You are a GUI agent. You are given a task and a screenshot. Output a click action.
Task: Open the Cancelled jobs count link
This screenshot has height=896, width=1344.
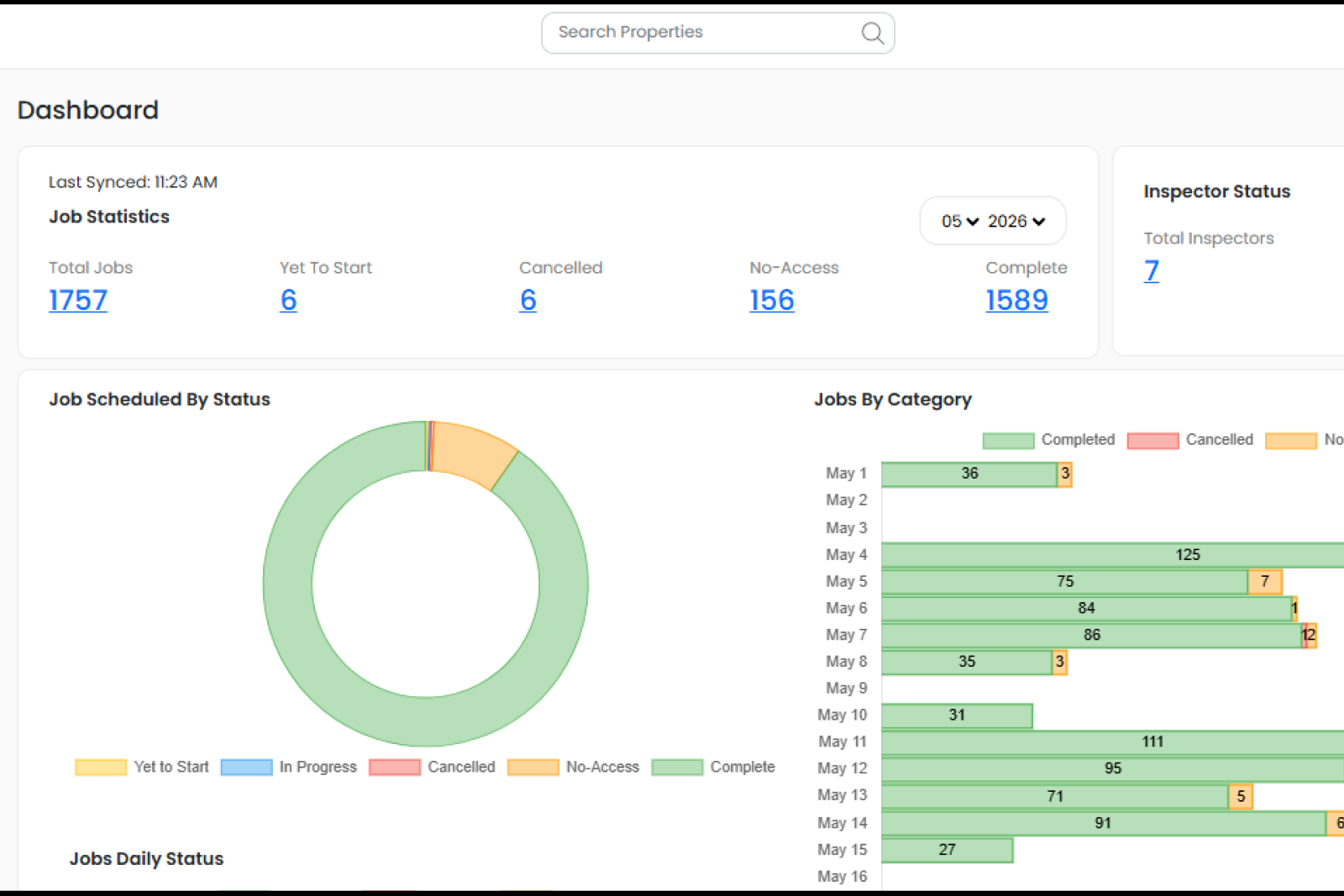coord(528,300)
